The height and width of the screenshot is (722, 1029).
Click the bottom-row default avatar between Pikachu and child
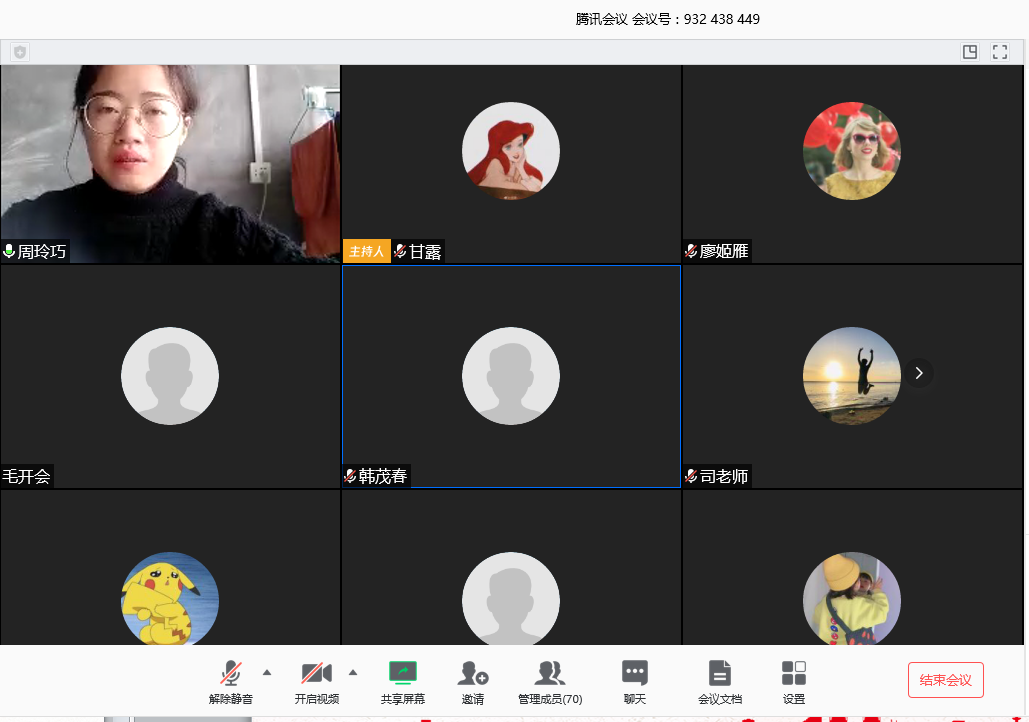pos(511,598)
